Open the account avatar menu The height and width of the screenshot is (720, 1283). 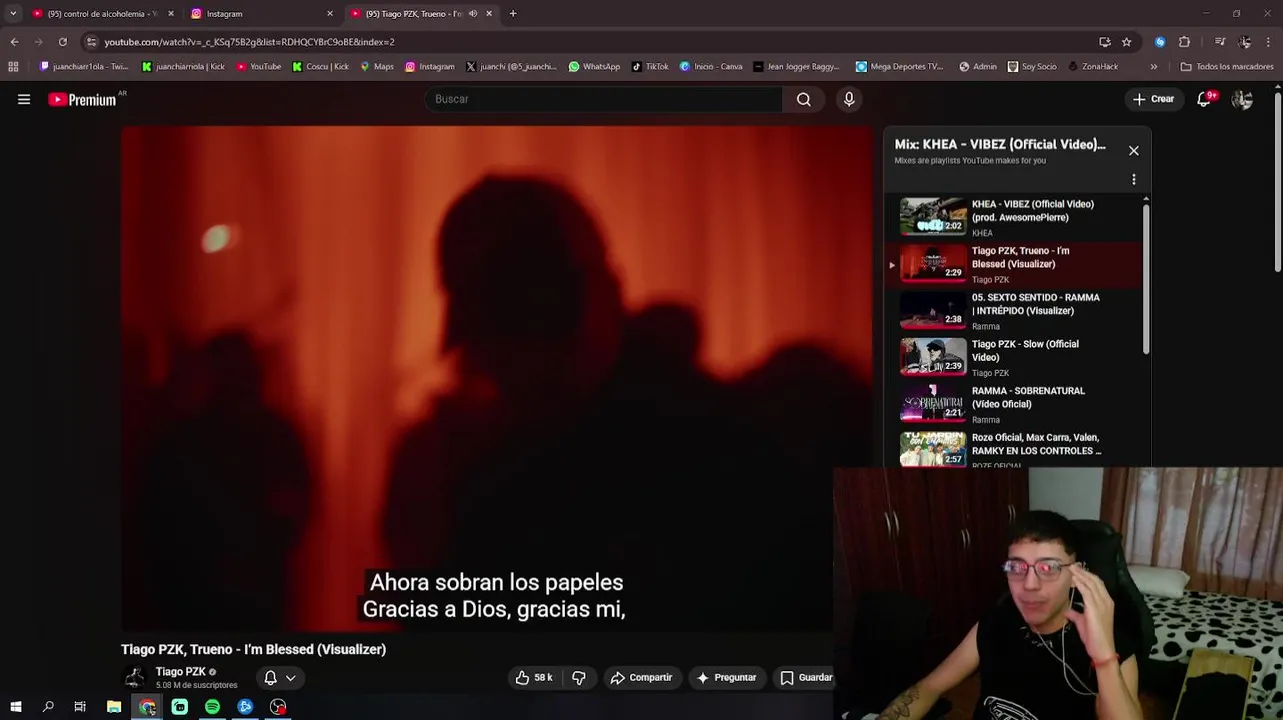(1242, 99)
